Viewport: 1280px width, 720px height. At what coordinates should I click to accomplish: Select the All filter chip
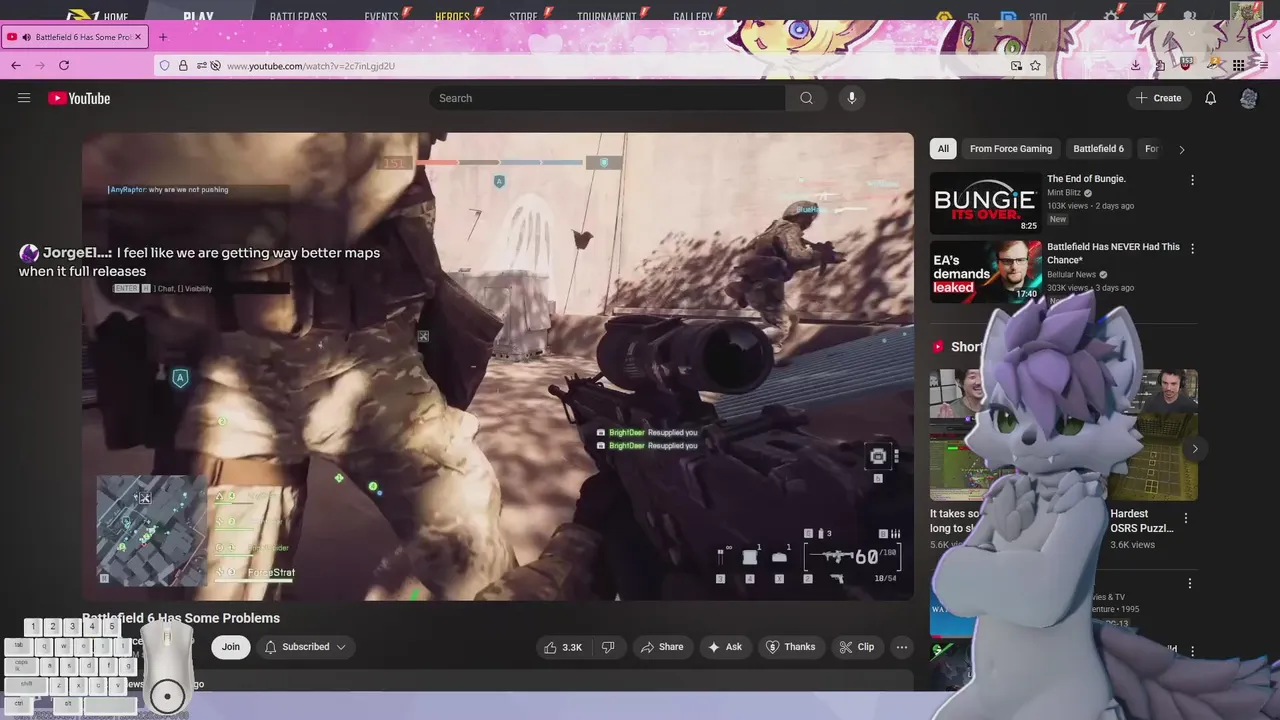943,149
